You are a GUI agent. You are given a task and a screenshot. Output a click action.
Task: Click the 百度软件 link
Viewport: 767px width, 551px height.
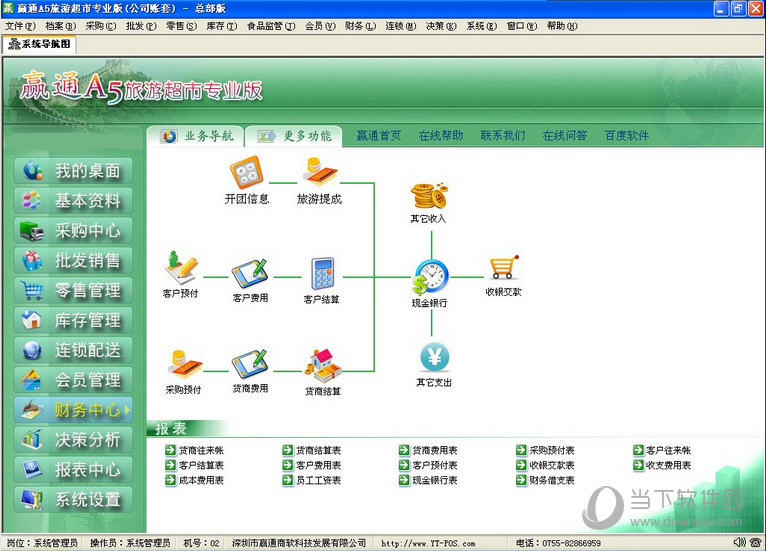(x=627, y=136)
